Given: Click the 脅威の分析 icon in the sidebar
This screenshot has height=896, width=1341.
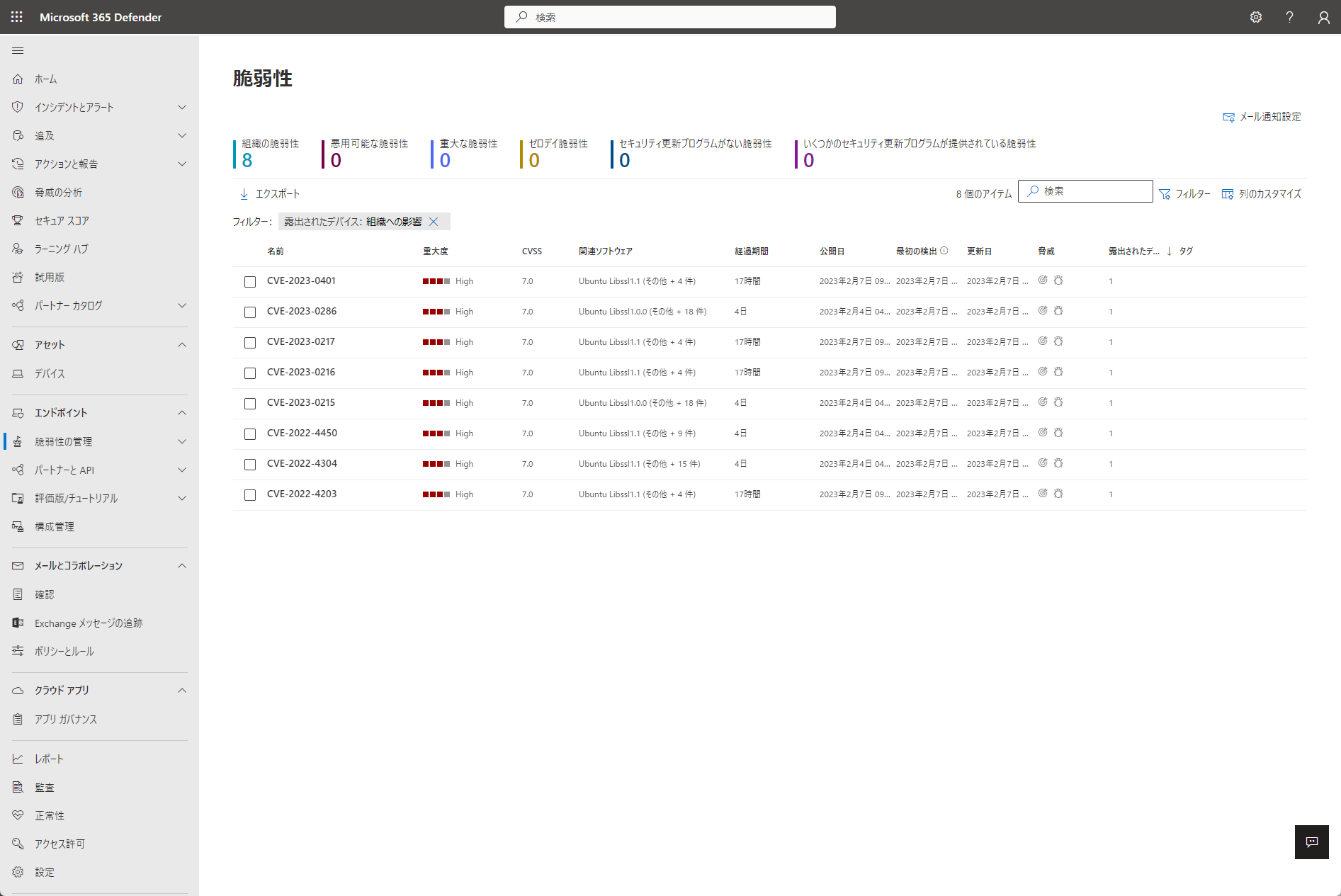Looking at the screenshot, I should tap(18, 192).
